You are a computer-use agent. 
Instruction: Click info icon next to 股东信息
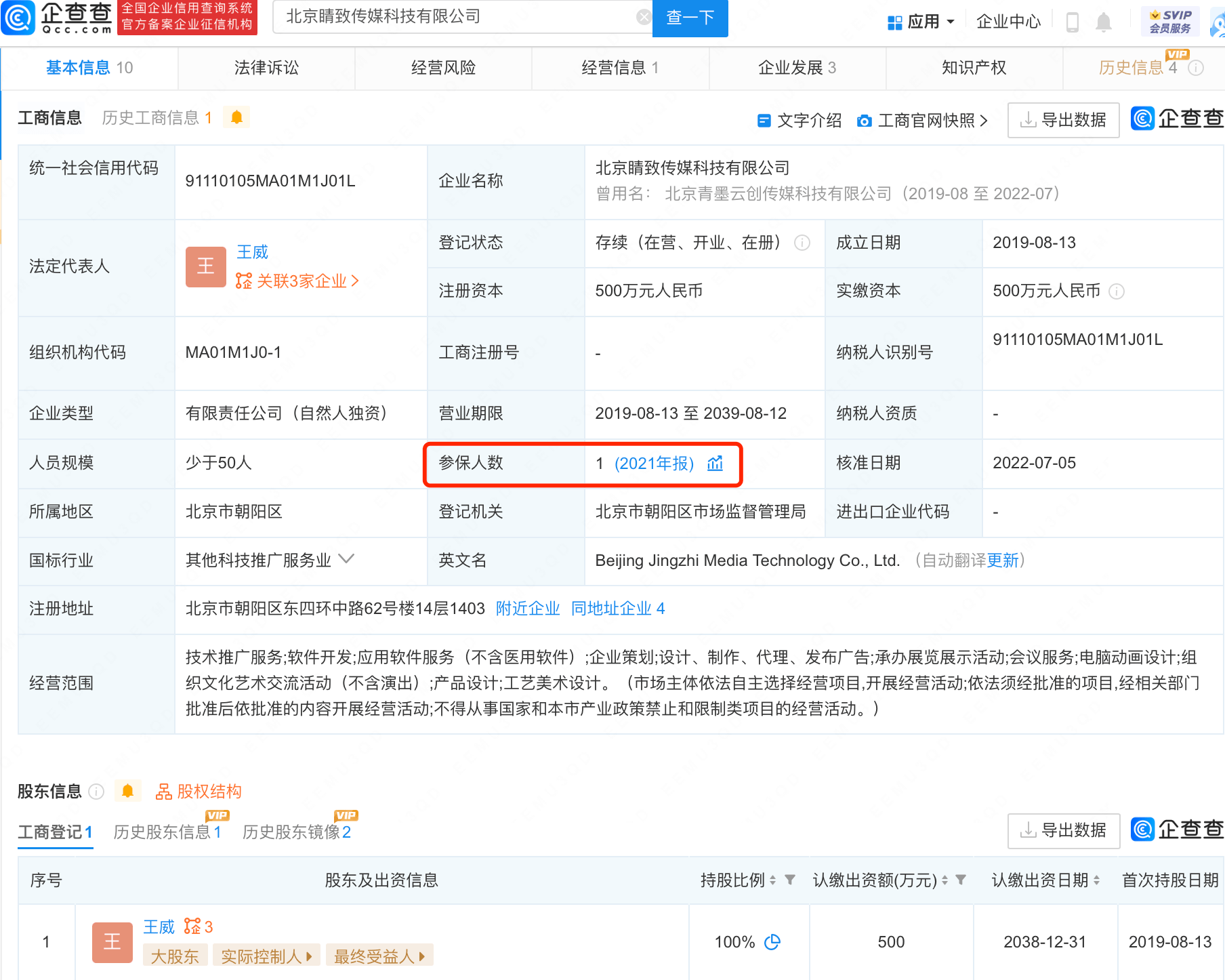tap(96, 792)
